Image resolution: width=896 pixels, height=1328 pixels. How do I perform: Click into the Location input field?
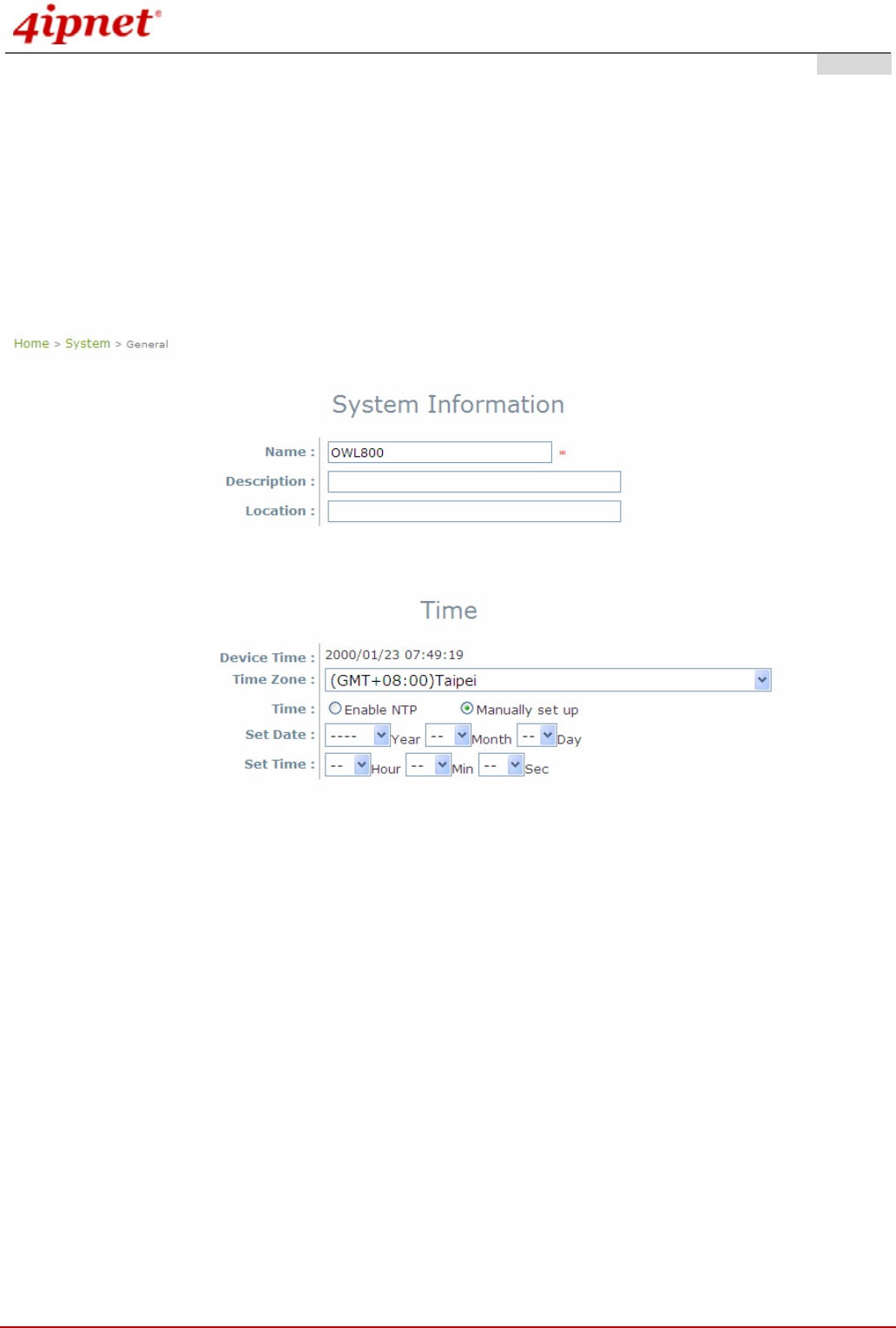click(474, 512)
